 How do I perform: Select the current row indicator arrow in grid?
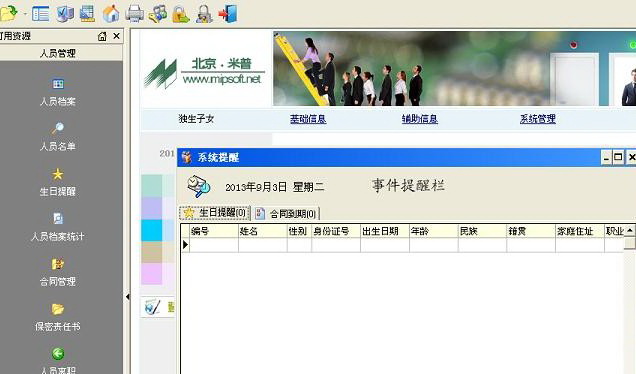185,245
